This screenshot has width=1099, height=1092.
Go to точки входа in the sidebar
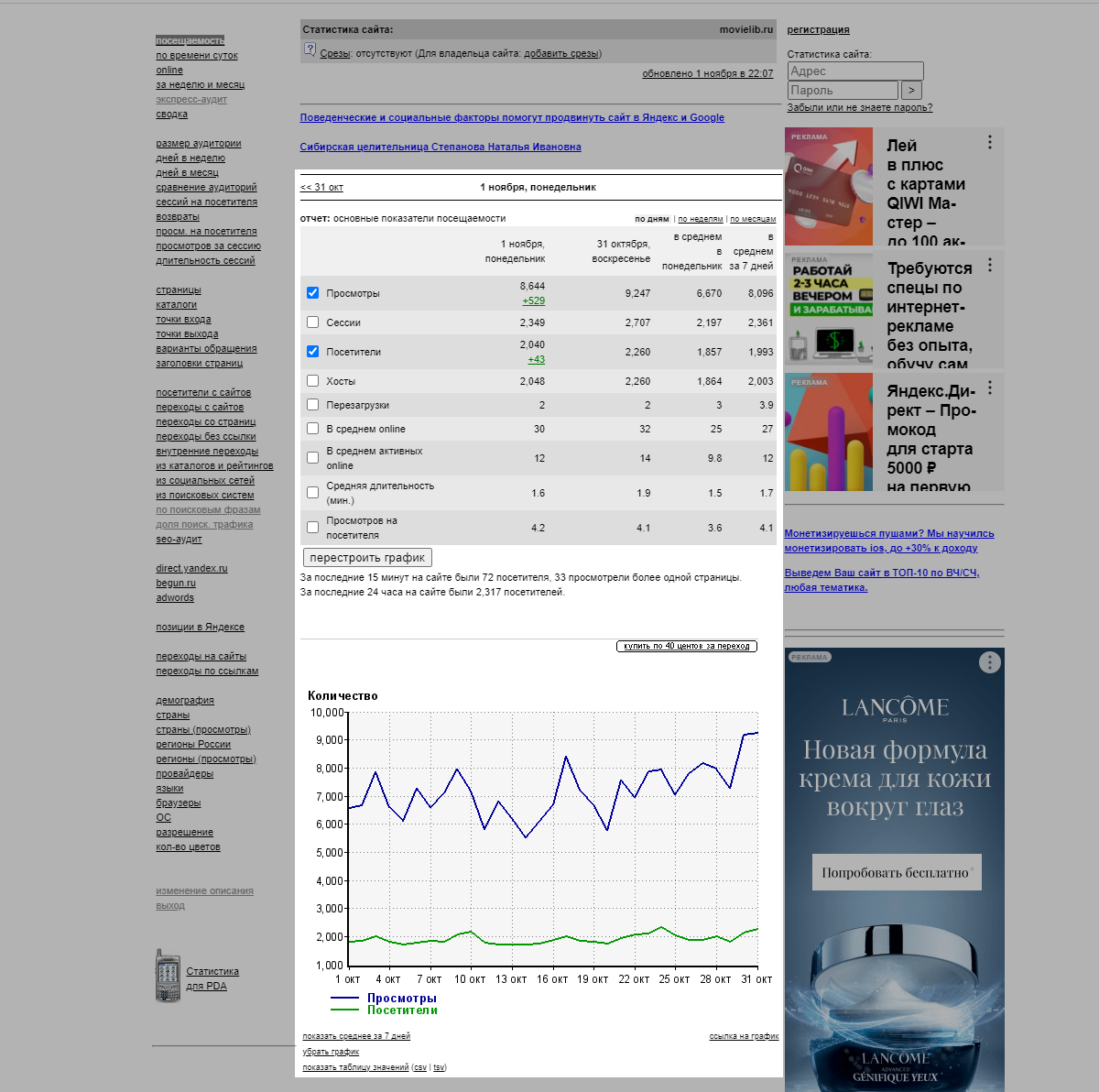183,320
